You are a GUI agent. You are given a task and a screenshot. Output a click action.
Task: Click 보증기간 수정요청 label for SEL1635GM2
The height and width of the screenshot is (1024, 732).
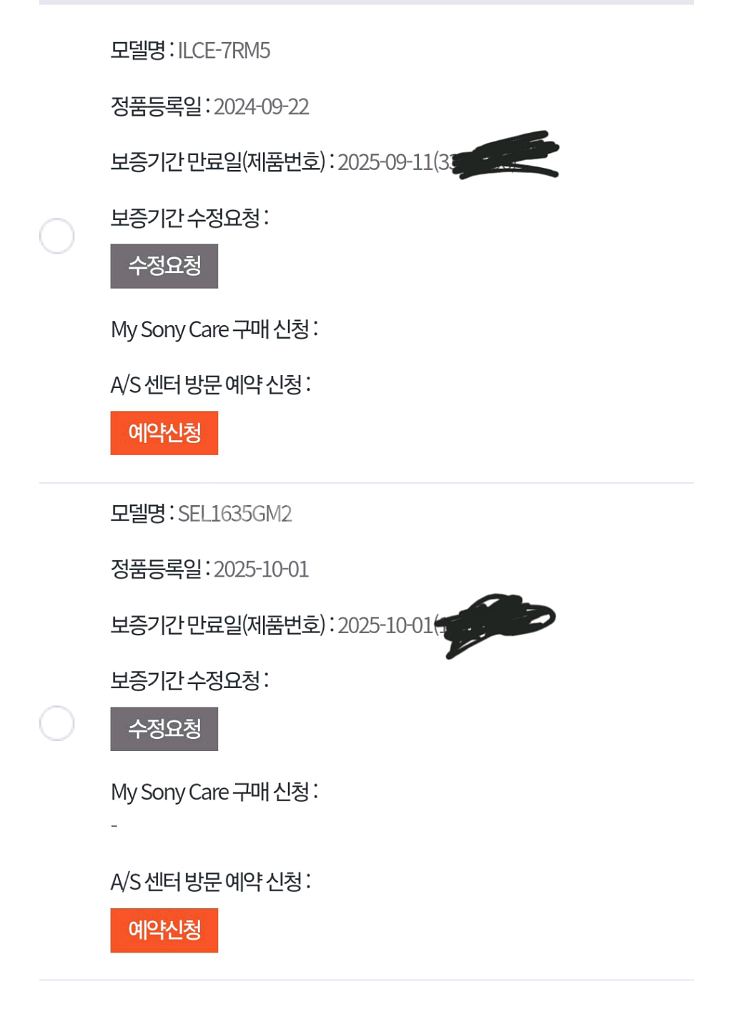pos(189,681)
